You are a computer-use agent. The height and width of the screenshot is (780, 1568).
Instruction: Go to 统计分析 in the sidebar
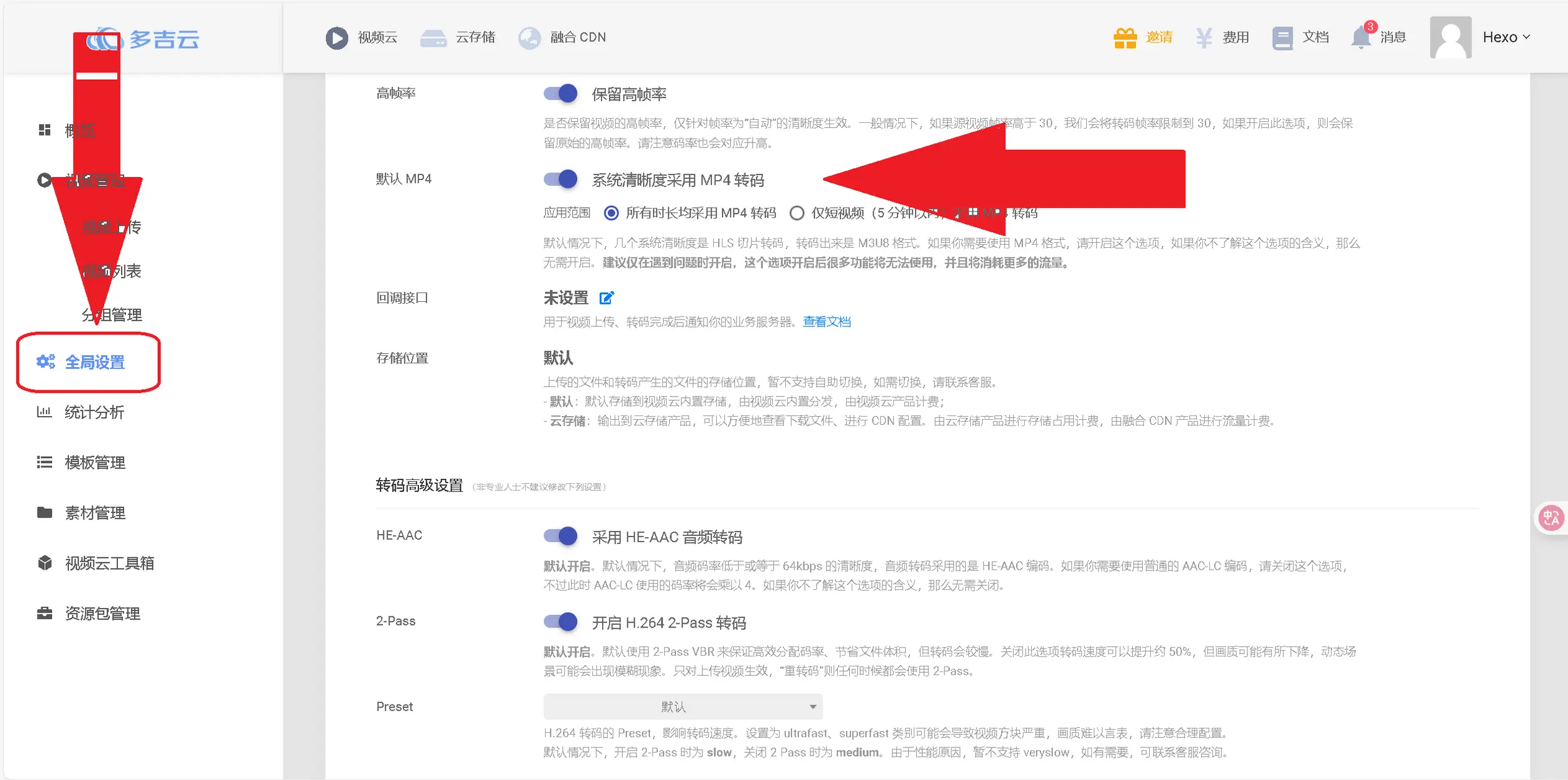[x=94, y=412]
